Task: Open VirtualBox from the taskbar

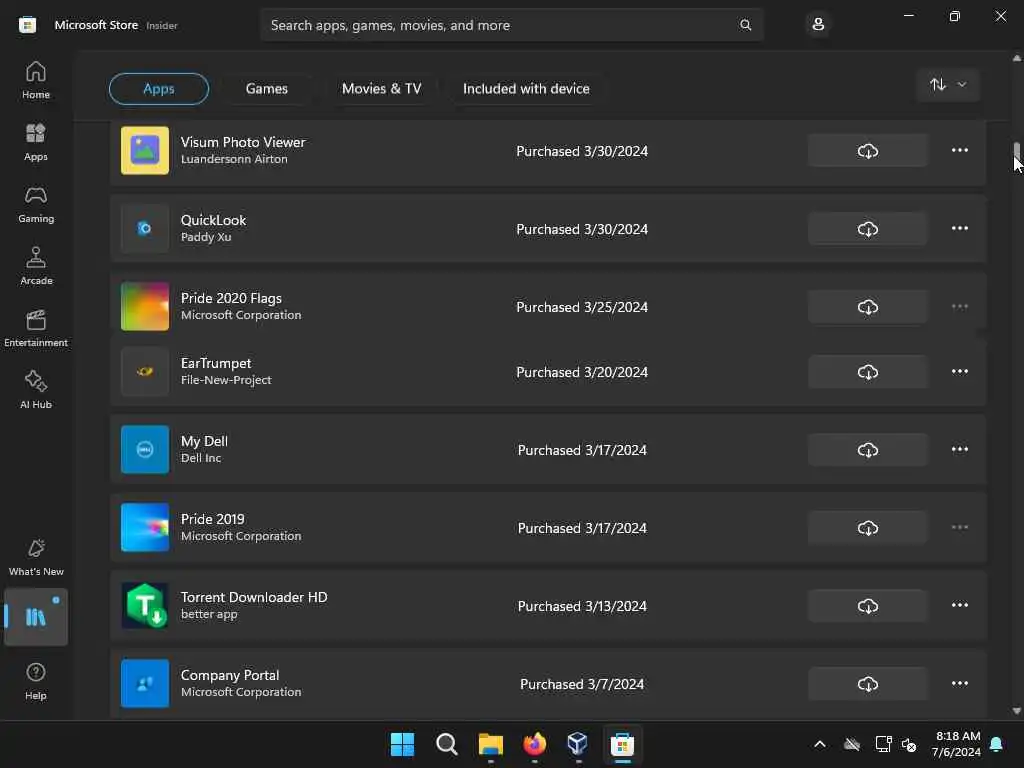Action: pyautogui.click(x=578, y=744)
